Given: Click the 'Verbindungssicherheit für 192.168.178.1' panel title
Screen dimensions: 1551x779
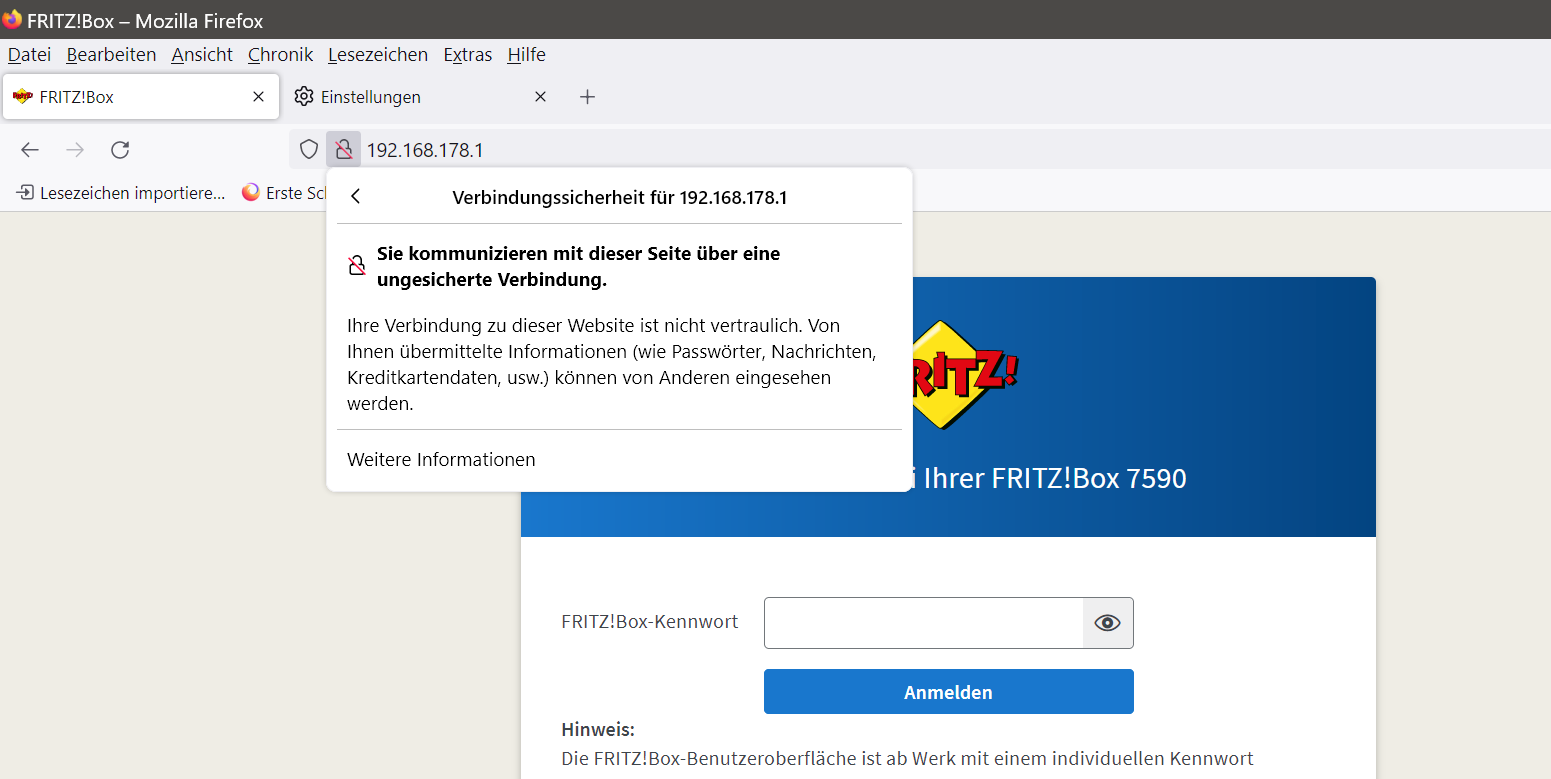Looking at the screenshot, I should point(620,198).
